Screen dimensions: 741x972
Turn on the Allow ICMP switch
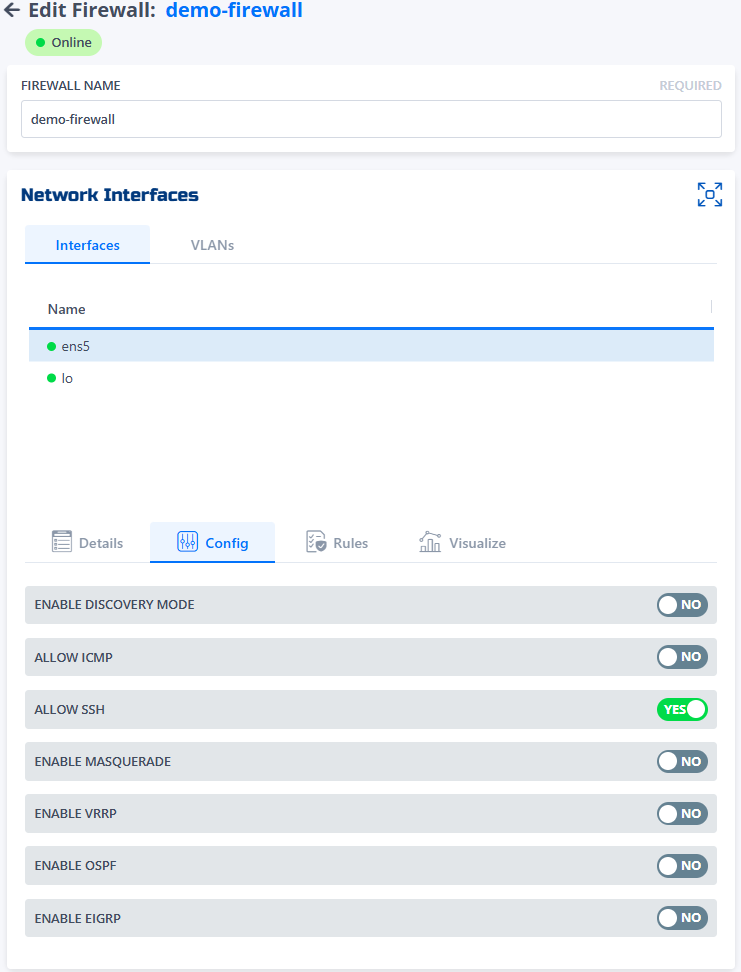[682, 657]
